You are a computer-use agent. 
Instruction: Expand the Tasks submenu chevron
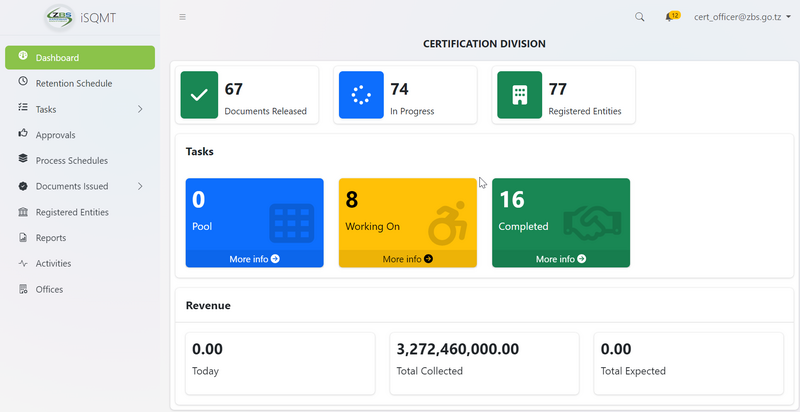140,109
